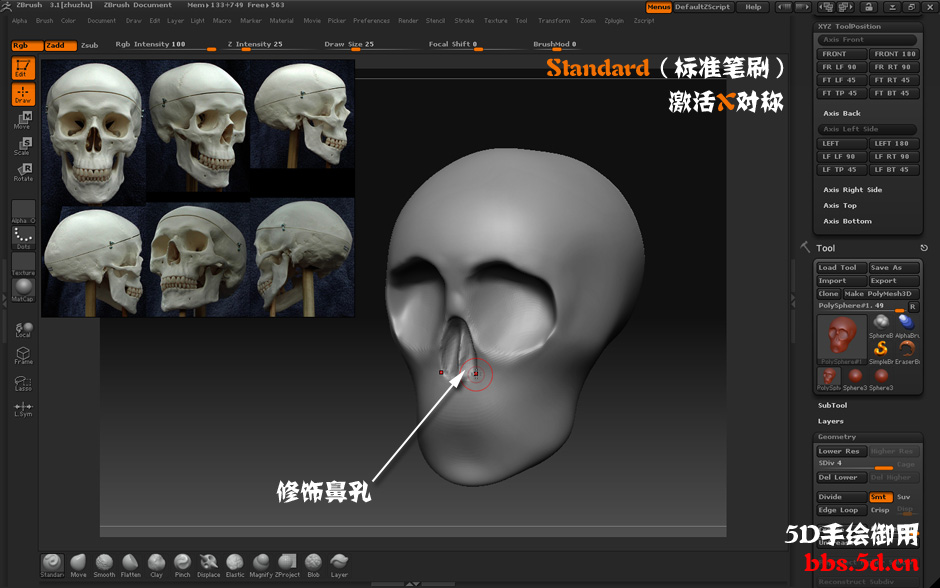Expand the Axis Top group
This screenshot has height=588, width=940.
(x=840, y=206)
